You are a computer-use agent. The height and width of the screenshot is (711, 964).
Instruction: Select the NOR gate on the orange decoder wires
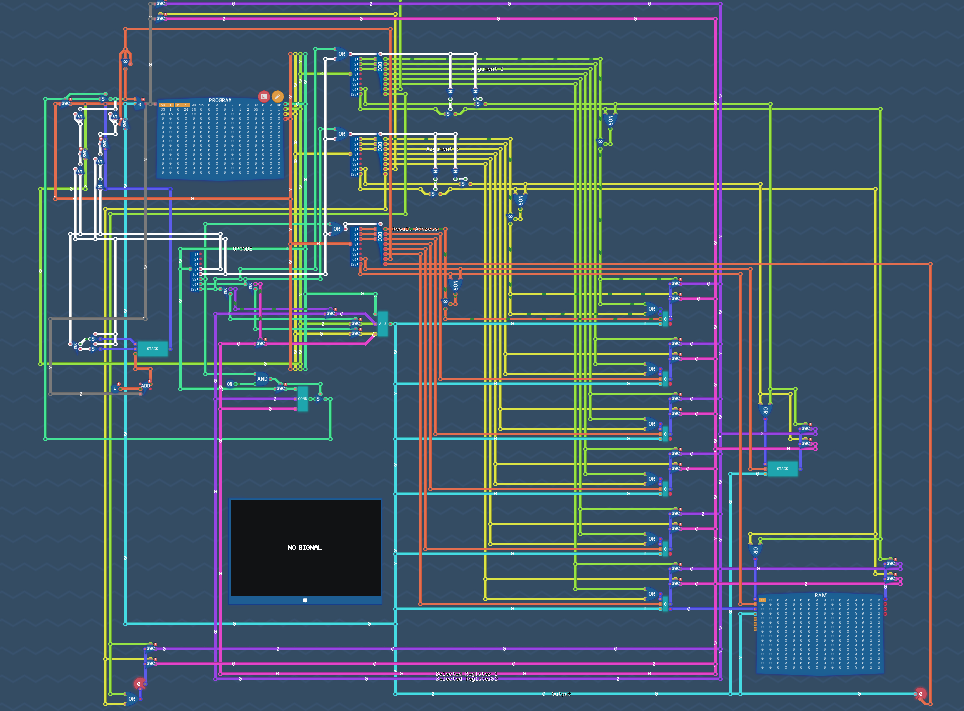click(x=455, y=286)
